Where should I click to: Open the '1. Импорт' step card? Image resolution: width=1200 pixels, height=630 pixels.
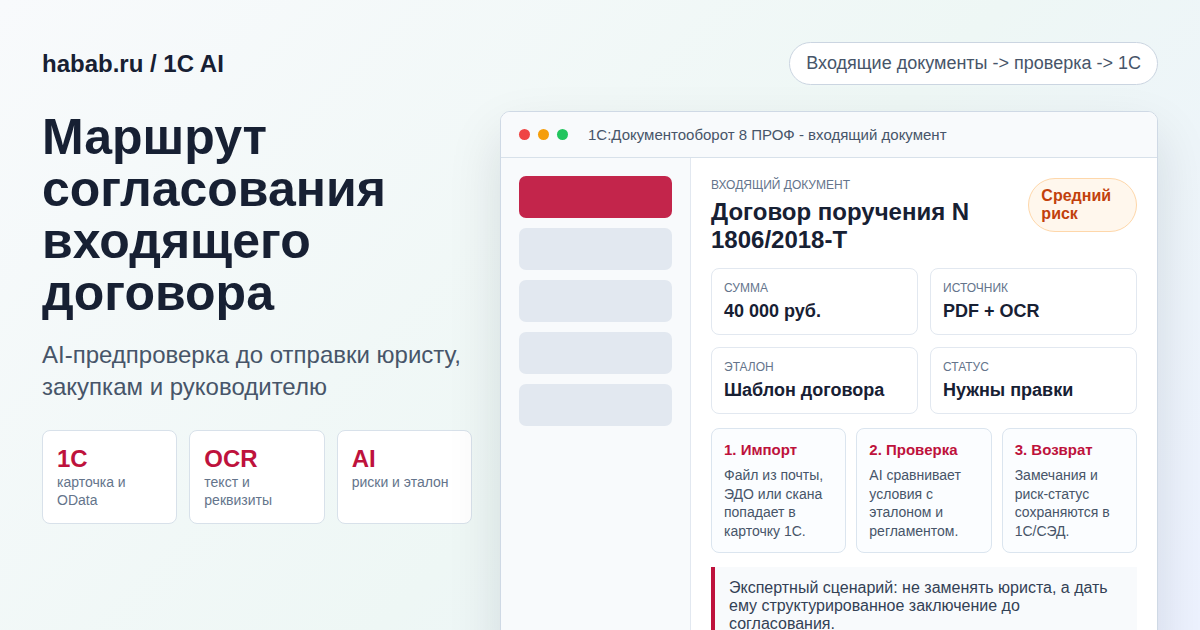[778, 490]
